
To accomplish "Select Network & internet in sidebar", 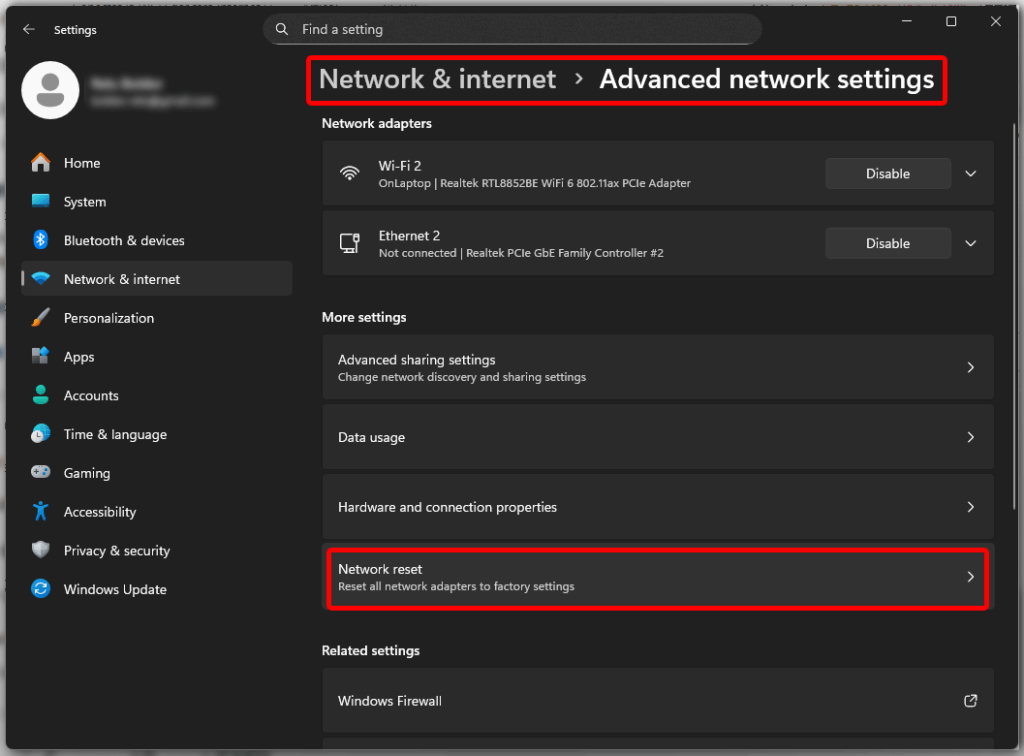I will pos(157,279).
